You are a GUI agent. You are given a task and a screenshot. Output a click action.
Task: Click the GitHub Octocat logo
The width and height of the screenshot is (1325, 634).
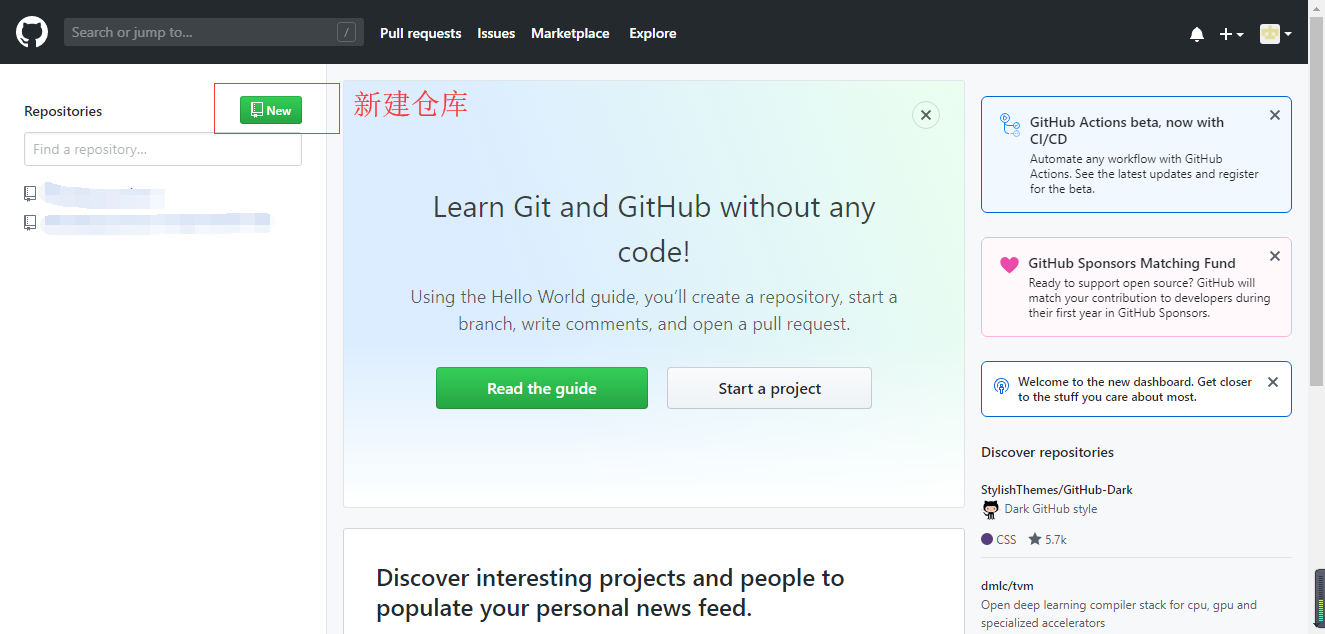click(x=32, y=32)
